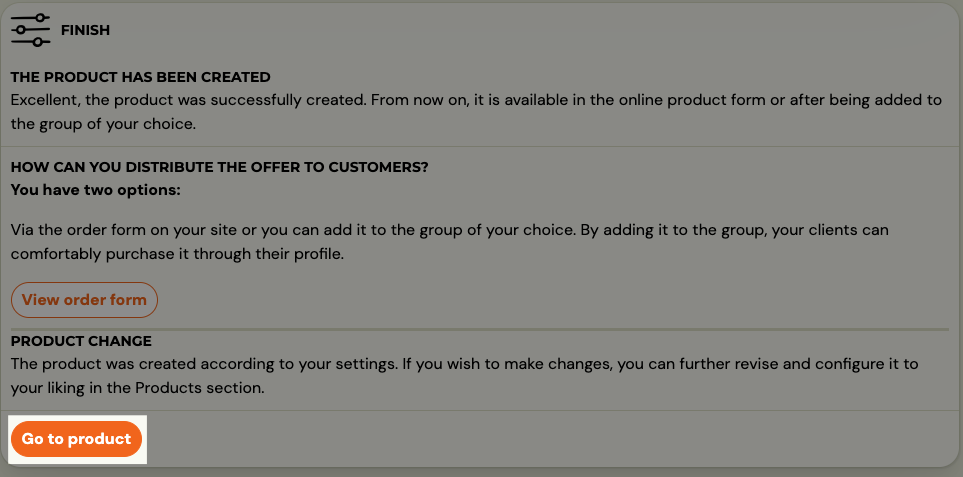Click the thick divider above PRODUCT CHANGE
The height and width of the screenshot is (477, 963).
click(x=480, y=330)
